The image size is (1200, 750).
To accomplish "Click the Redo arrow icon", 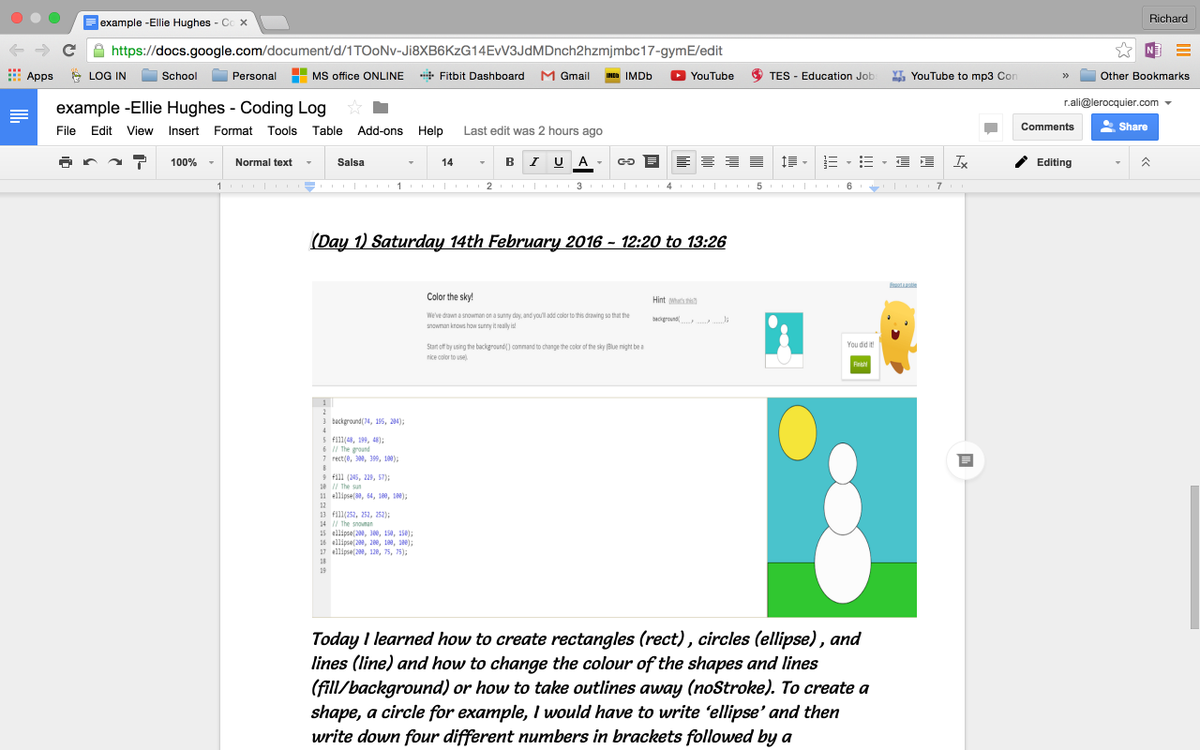I will [x=115, y=162].
